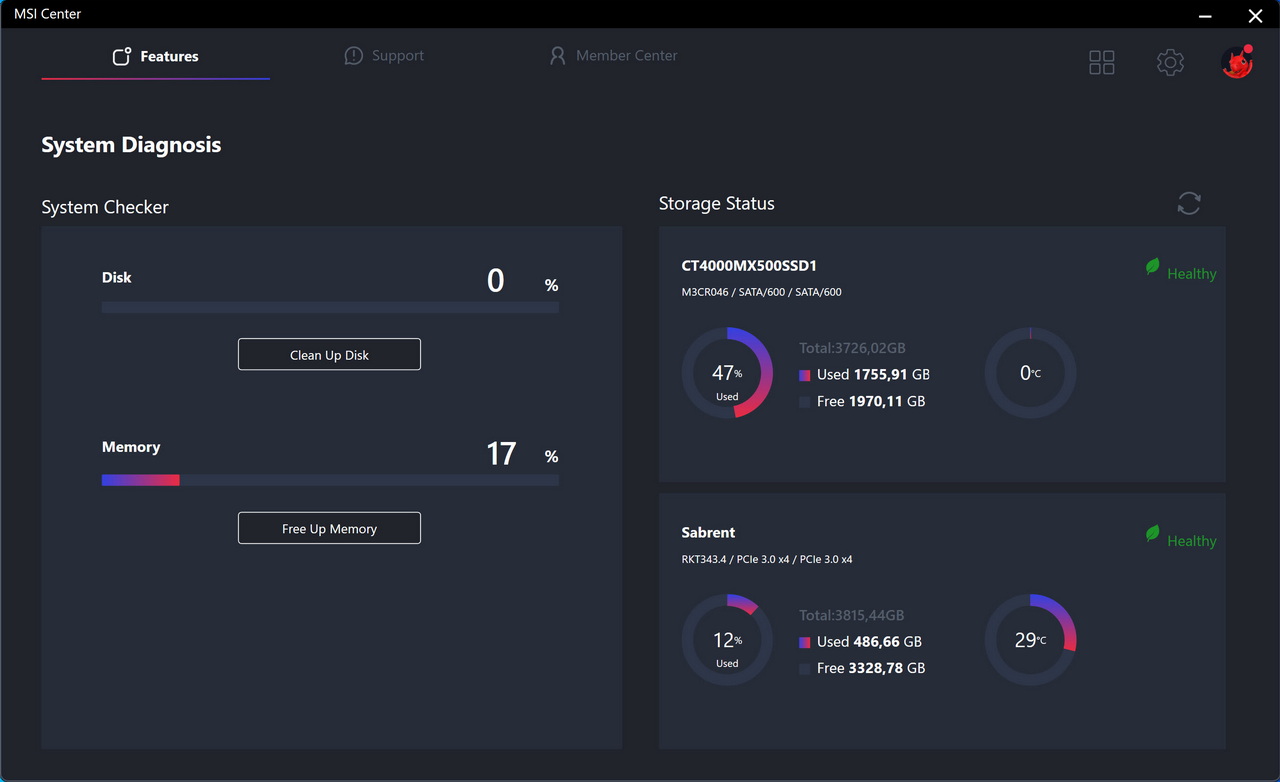Click the Used 1755,91 GB entry
Screen dimensions: 1280x782
864,374
